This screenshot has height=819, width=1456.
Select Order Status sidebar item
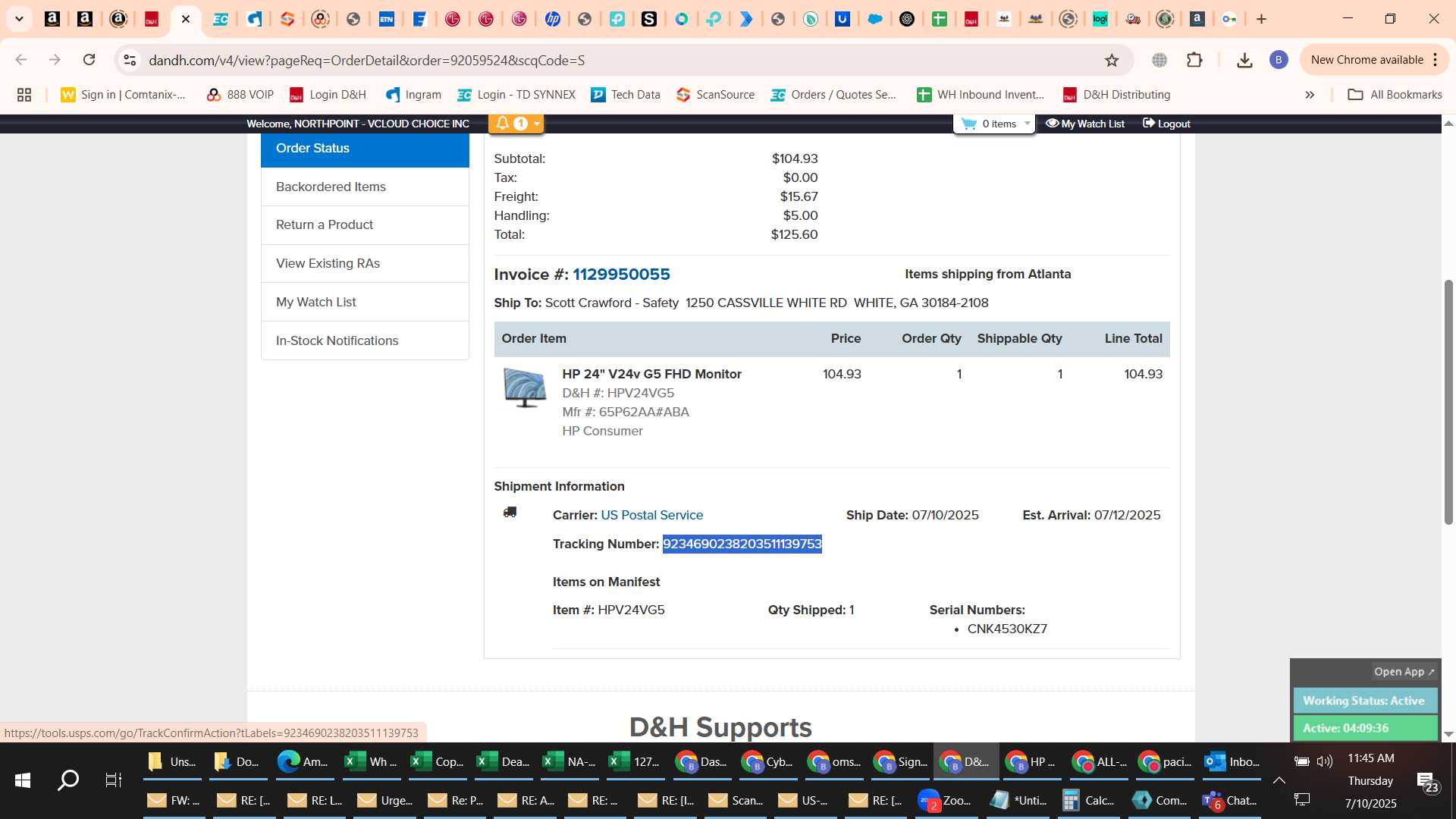(365, 149)
